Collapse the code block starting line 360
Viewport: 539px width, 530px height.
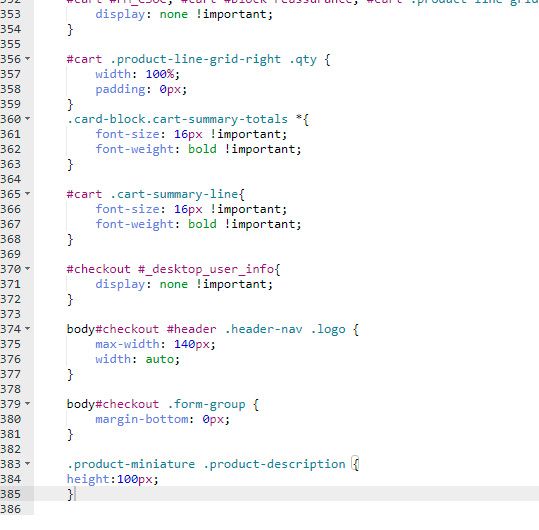tap(28, 119)
